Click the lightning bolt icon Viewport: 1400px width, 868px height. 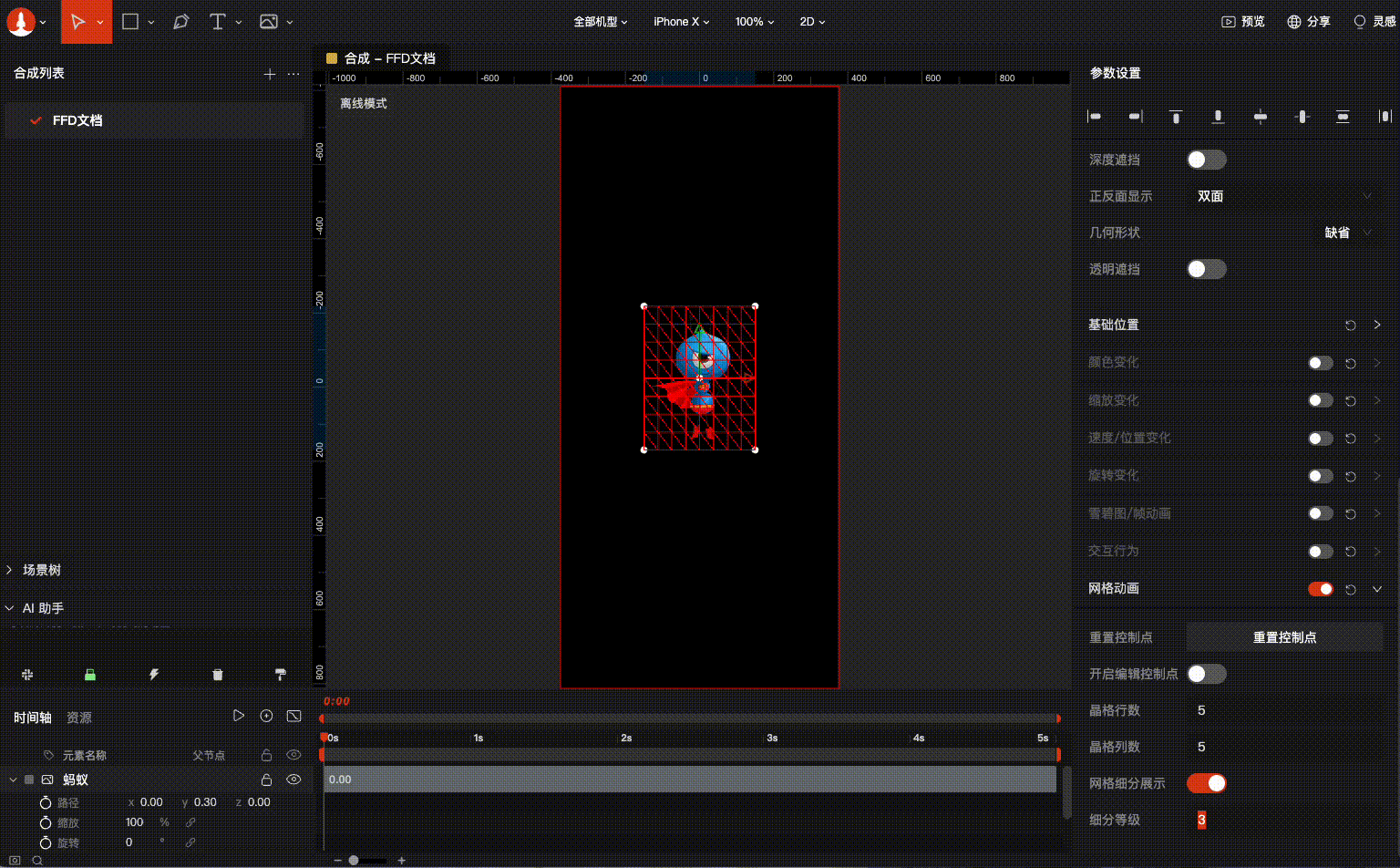tap(154, 675)
